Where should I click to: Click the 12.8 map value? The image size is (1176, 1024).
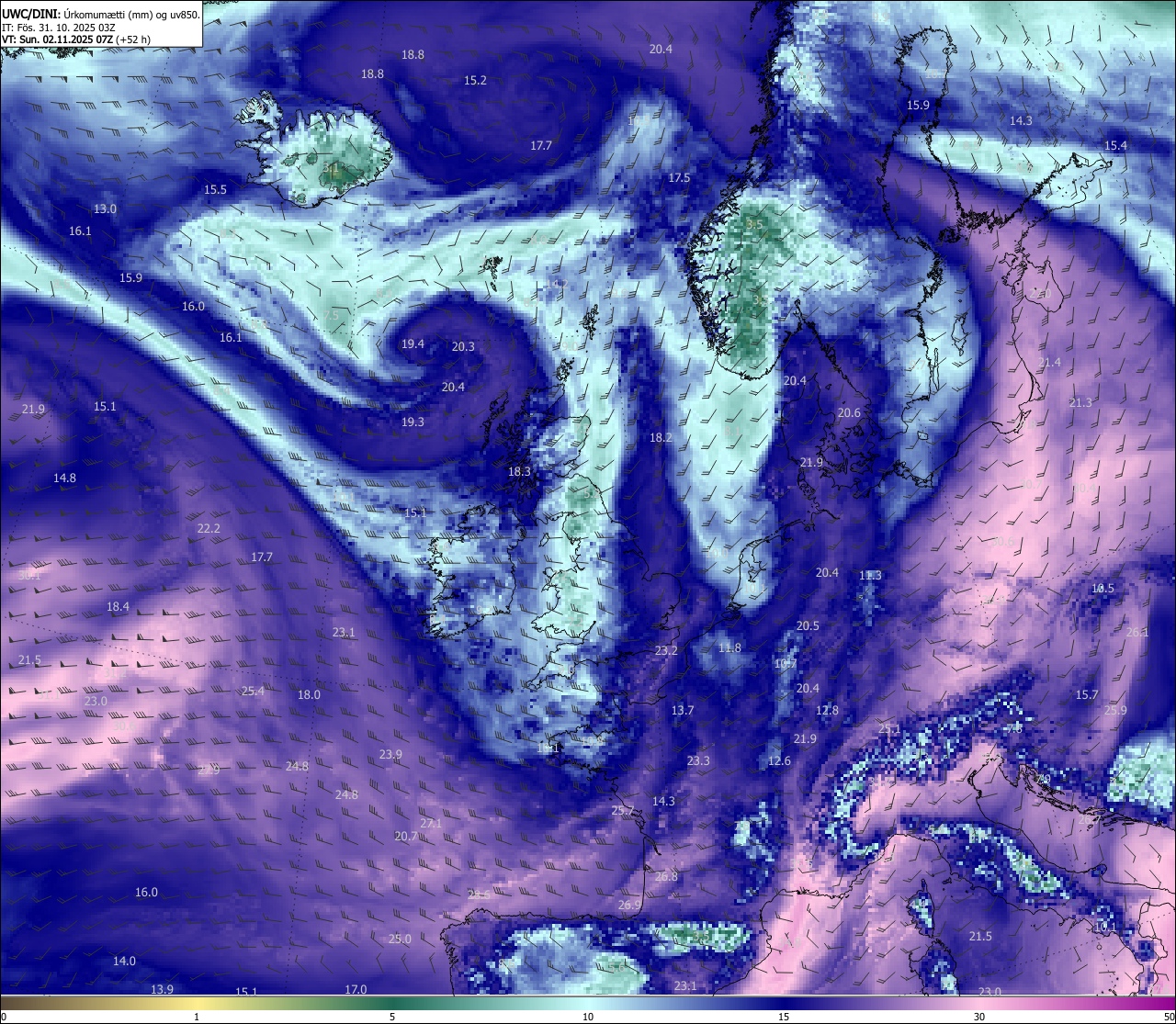(827, 711)
